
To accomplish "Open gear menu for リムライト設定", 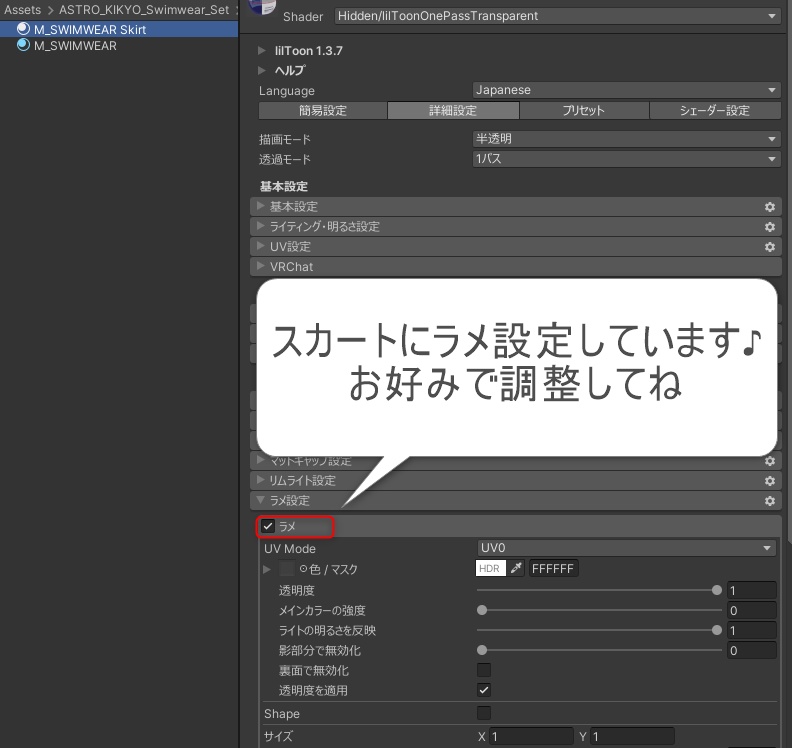I will (x=770, y=481).
